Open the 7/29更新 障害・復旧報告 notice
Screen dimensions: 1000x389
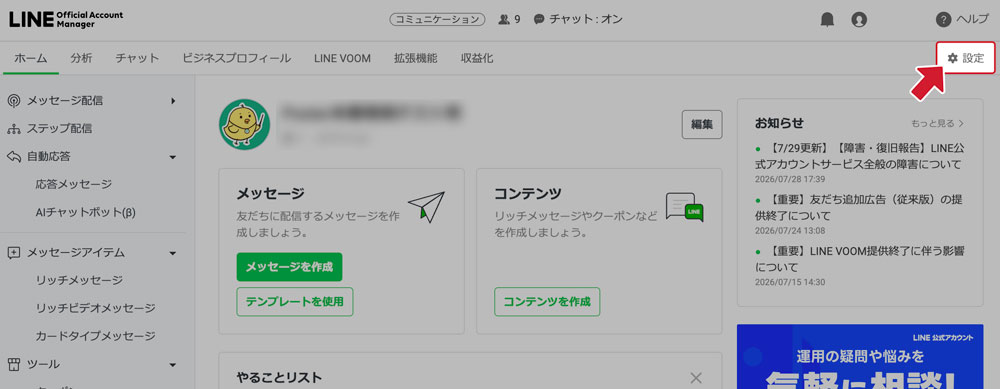point(860,156)
